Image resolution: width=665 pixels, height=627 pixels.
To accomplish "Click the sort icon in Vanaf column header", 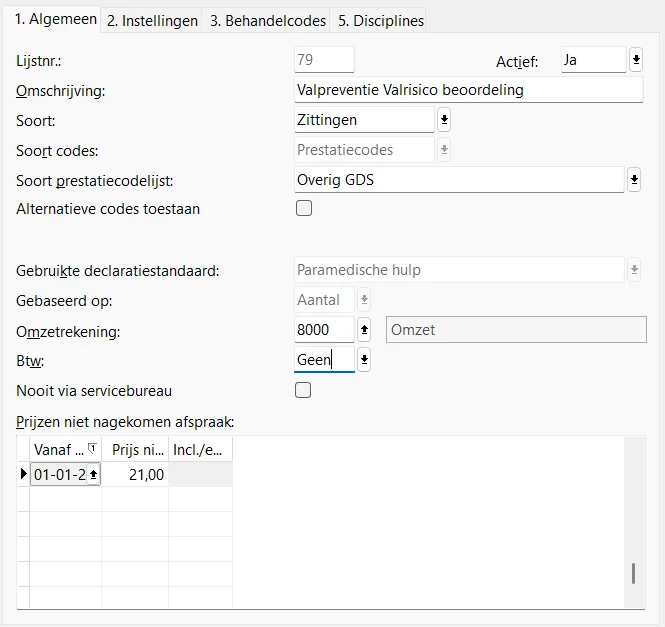I will pos(92,449).
